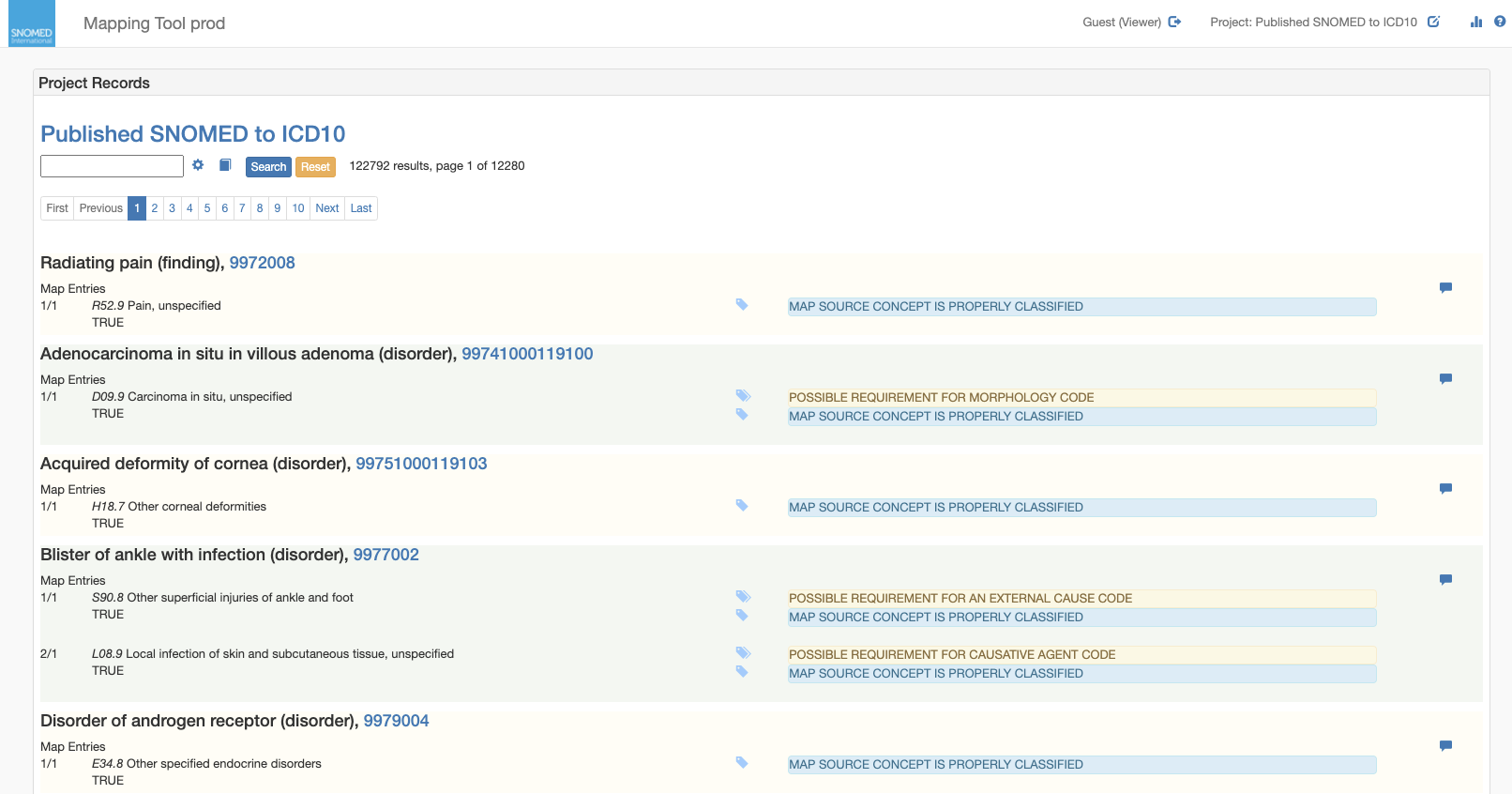
Task: Focus the project records search field
Action: tap(112, 166)
